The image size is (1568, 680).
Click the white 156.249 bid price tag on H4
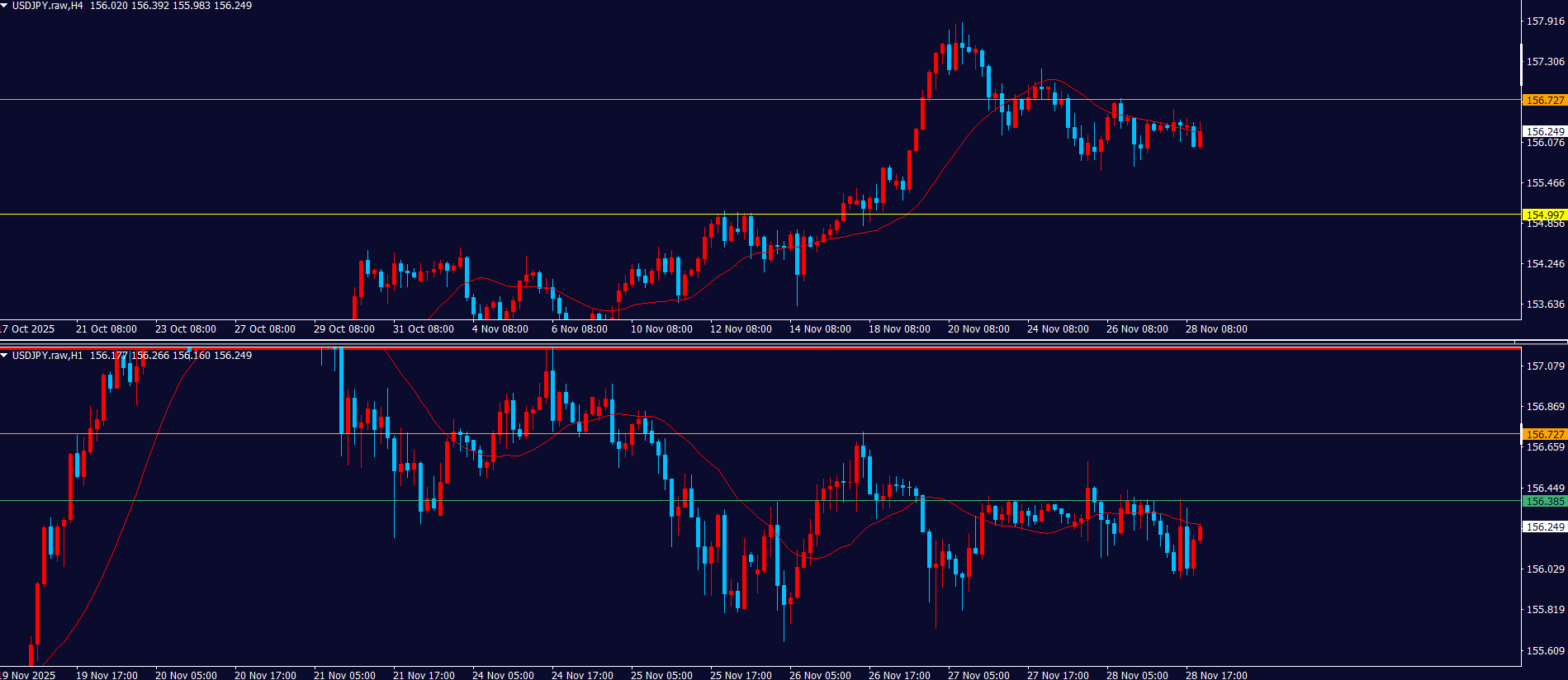1544,131
